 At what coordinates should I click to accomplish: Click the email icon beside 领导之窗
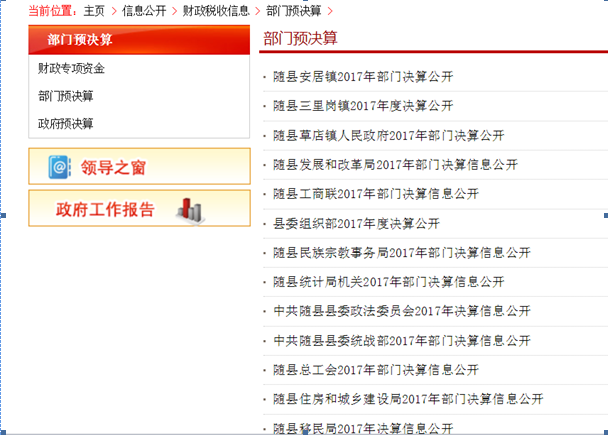60,167
